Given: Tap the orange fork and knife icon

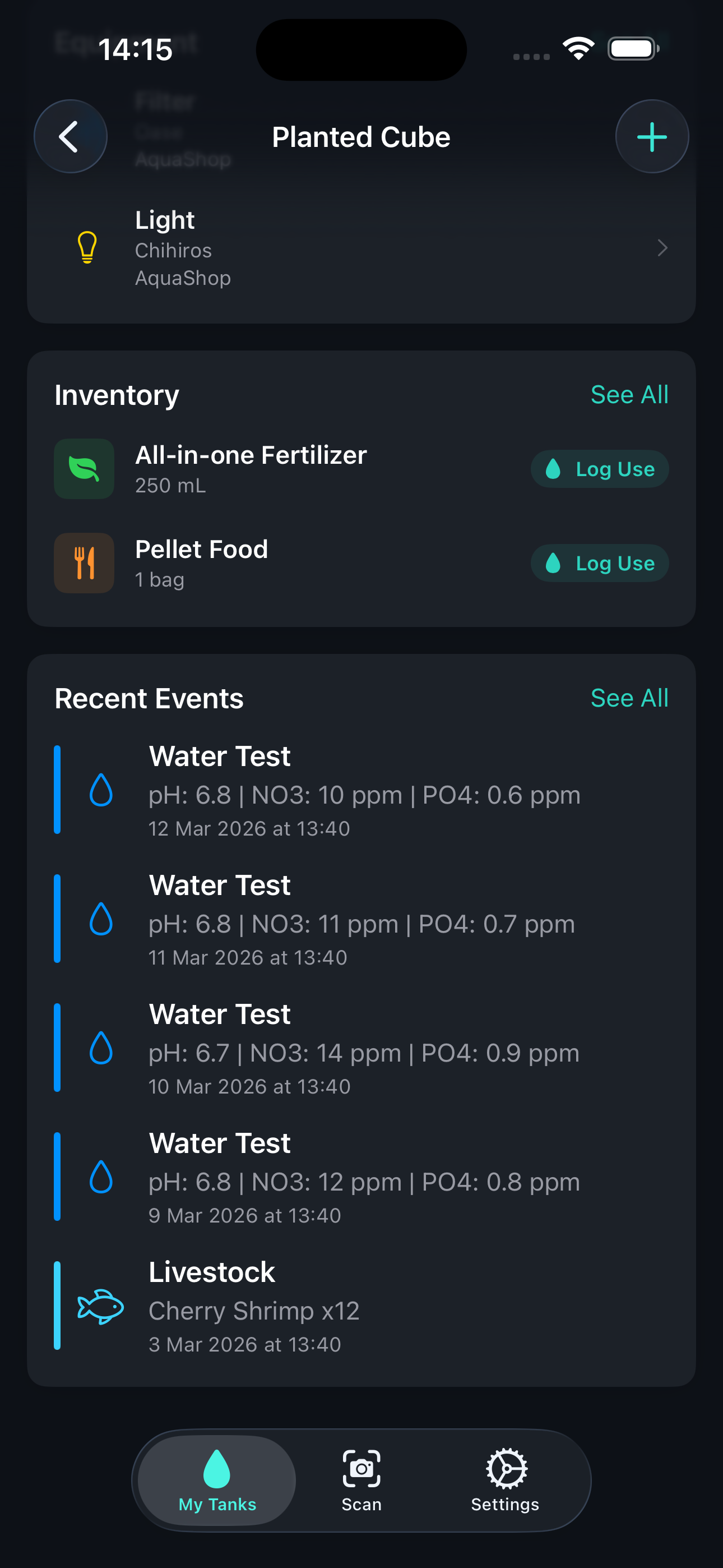Looking at the screenshot, I should tap(84, 563).
